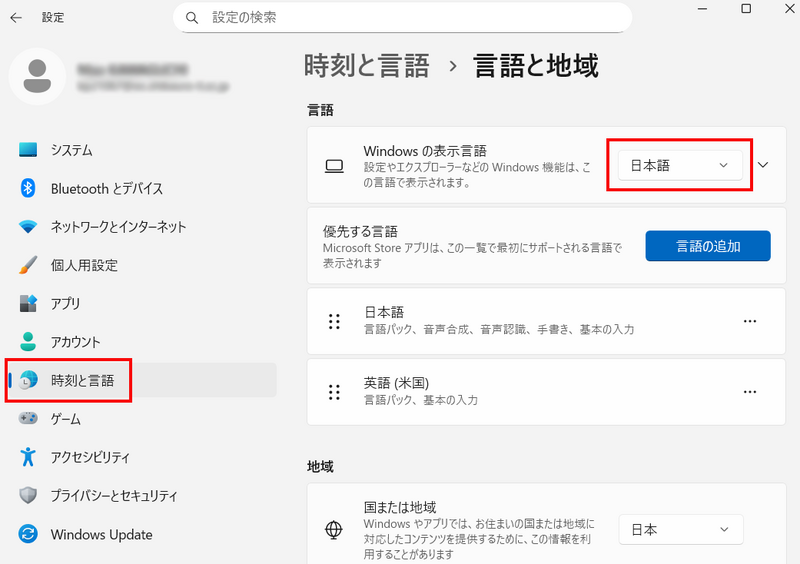
Task: Open more options for 日本語
Action: coord(750,321)
